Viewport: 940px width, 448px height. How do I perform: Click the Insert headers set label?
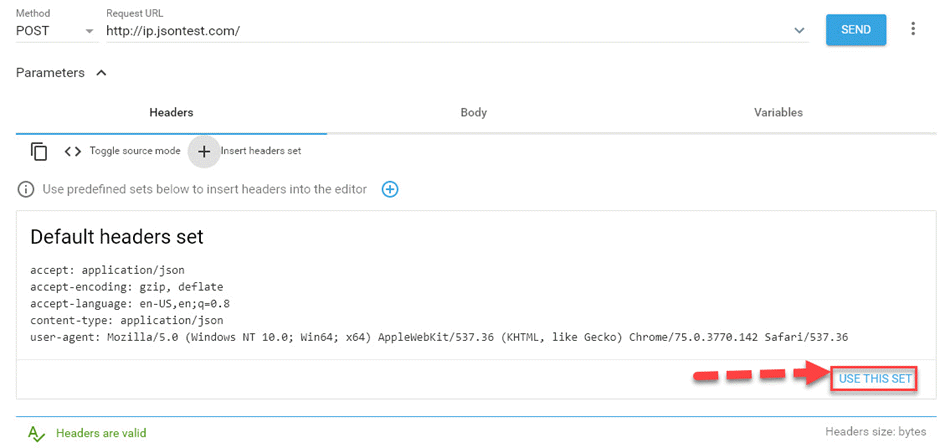[261, 152]
